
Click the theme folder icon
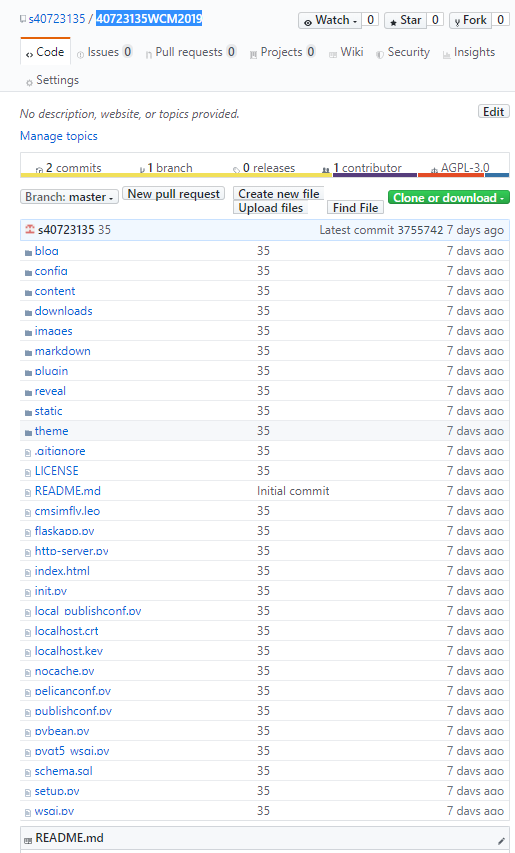coord(28,432)
